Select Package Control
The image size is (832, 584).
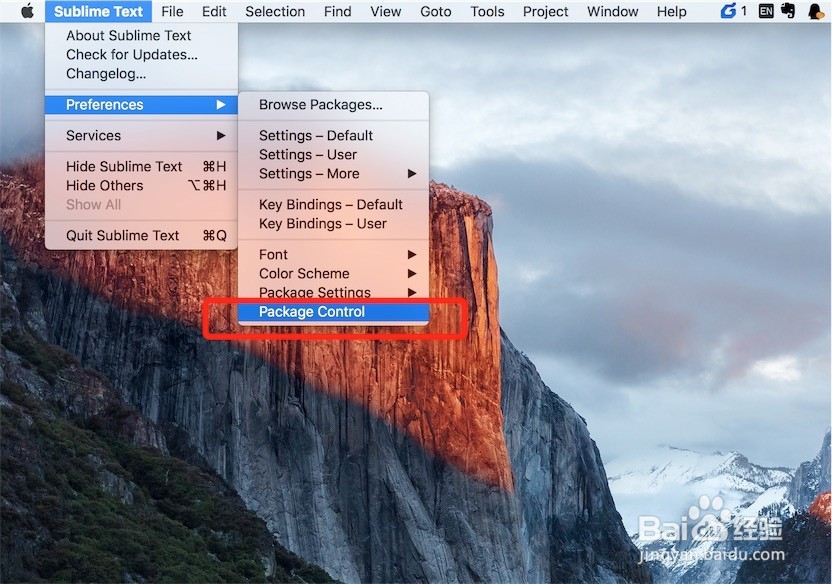point(310,311)
